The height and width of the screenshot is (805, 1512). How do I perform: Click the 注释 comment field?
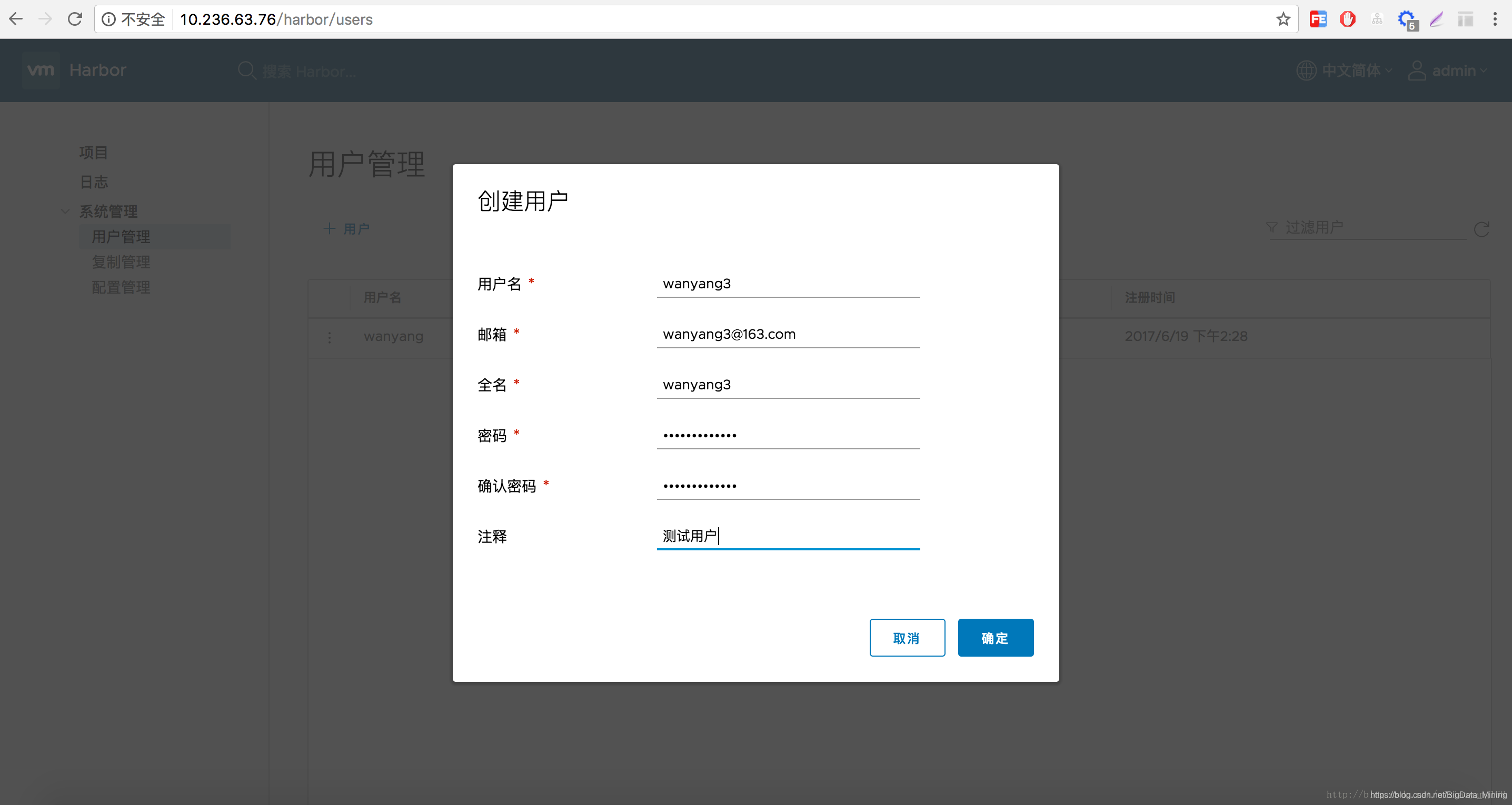[788, 536]
